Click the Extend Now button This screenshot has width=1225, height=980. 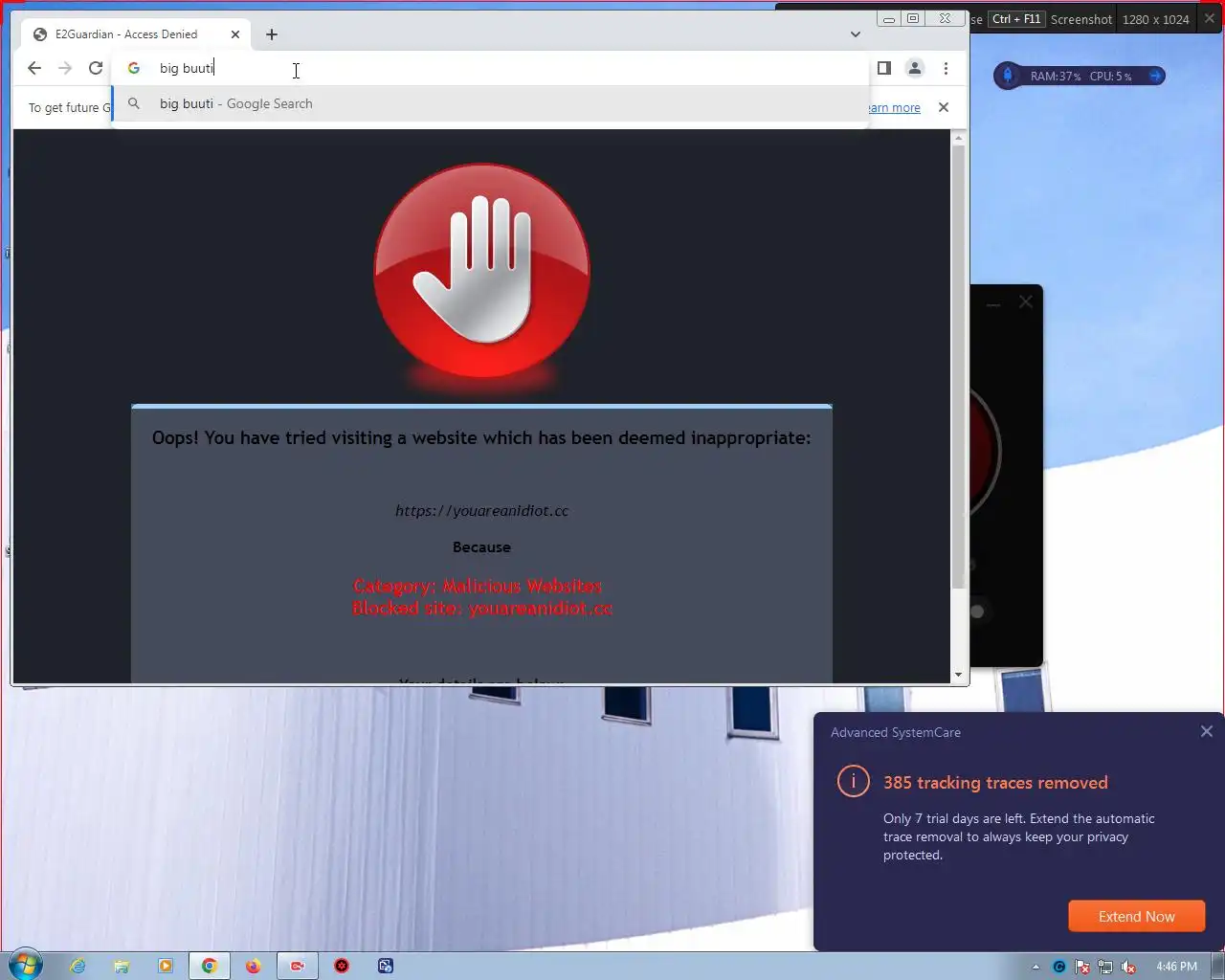click(x=1136, y=916)
